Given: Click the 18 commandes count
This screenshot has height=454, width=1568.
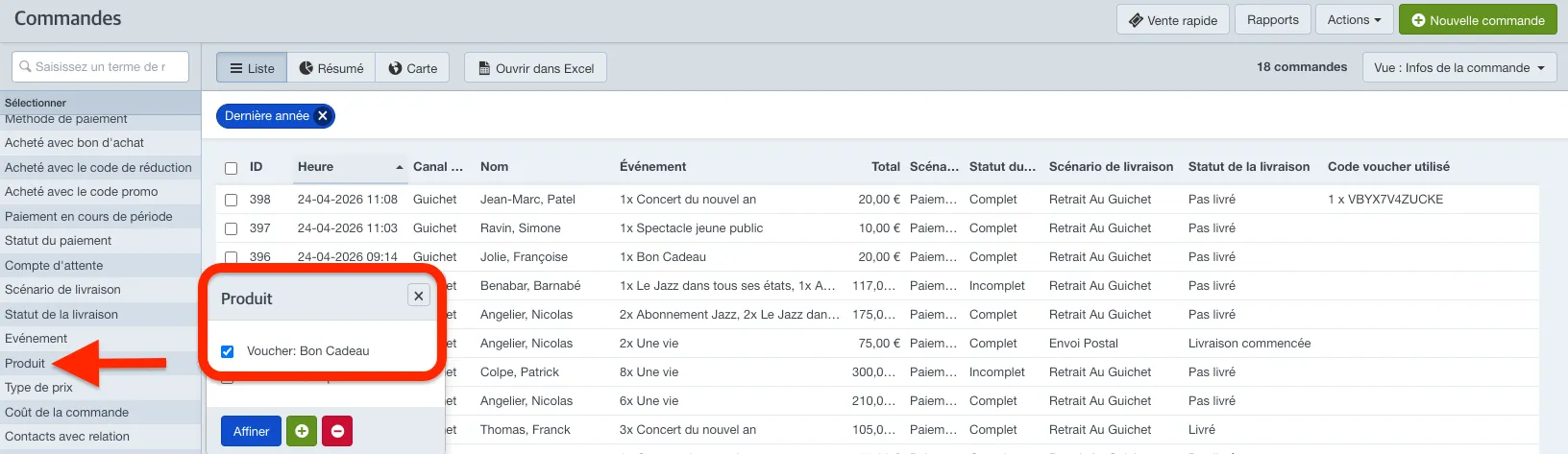Looking at the screenshot, I should (1301, 67).
